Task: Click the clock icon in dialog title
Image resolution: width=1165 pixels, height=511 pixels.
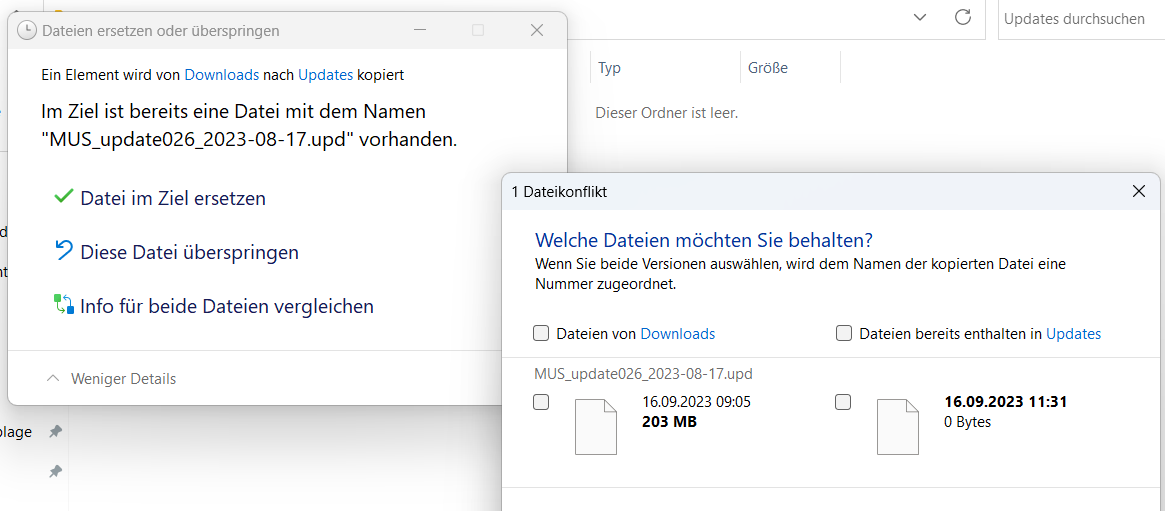Action: pos(27,30)
